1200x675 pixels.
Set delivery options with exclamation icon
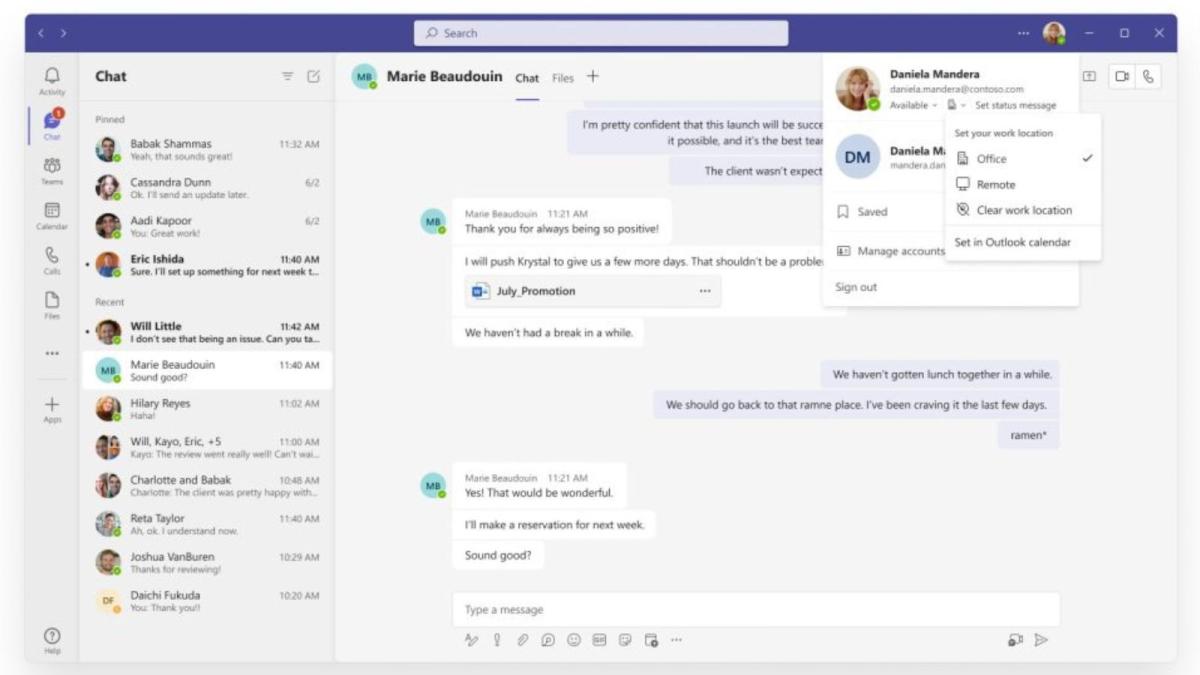click(497, 640)
